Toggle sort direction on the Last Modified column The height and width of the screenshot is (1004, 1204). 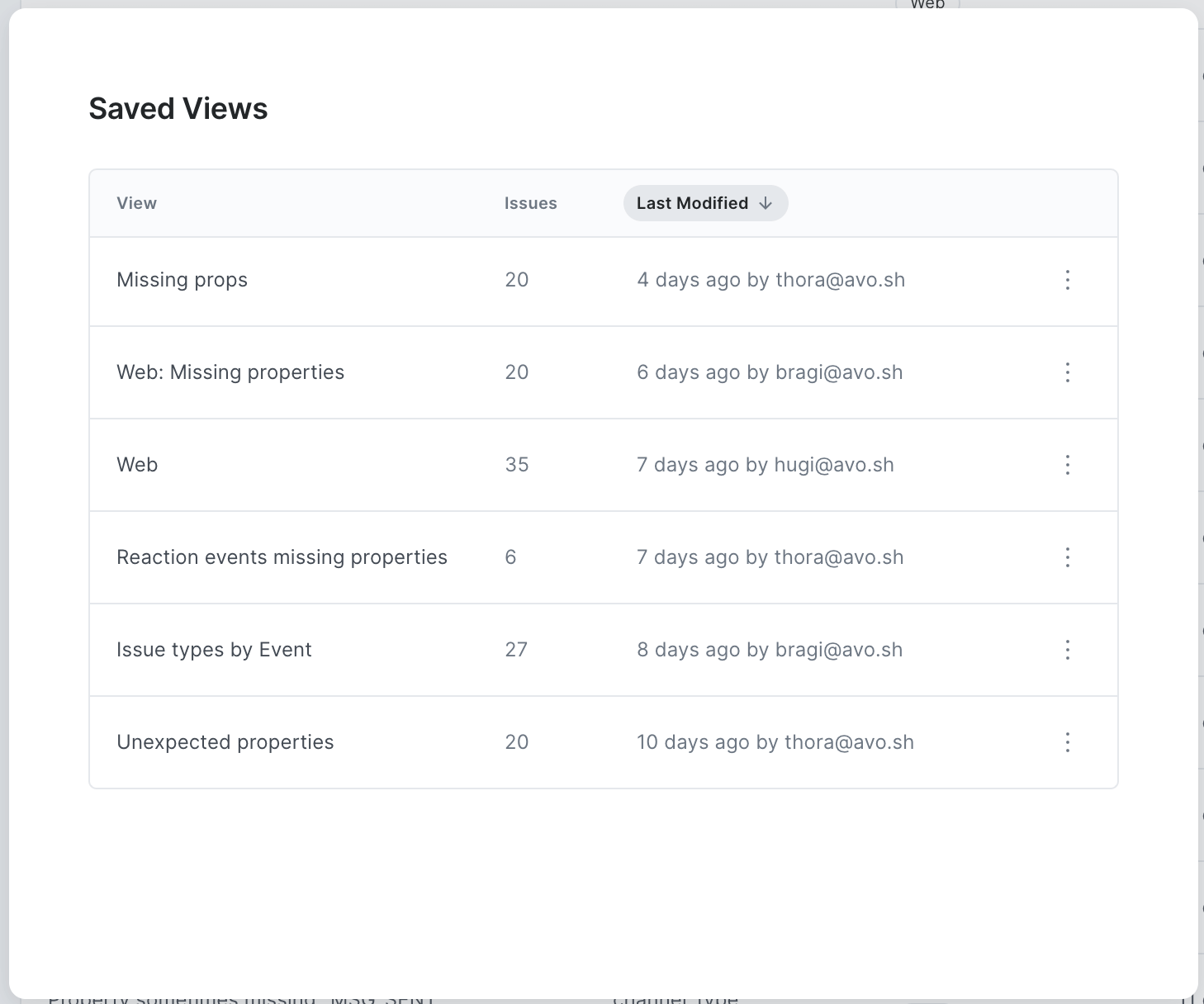pyautogui.click(x=704, y=203)
